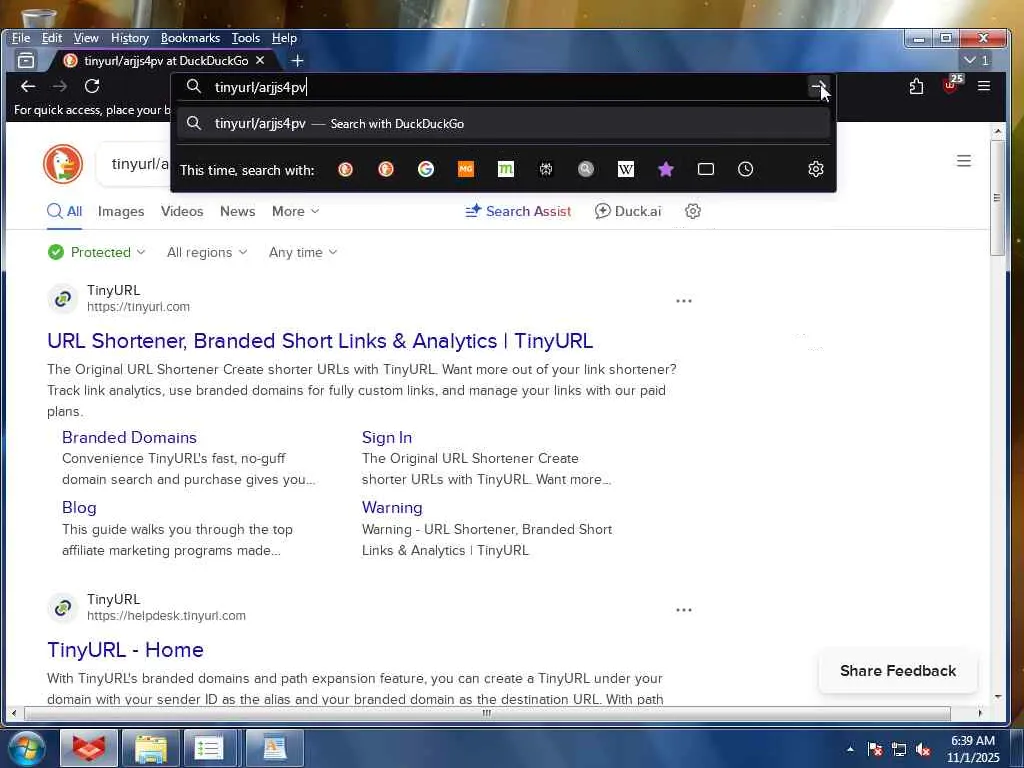The width and height of the screenshot is (1024, 768).
Task: Search history via the clock icon
Action: pyautogui.click(x=745, y=170)
